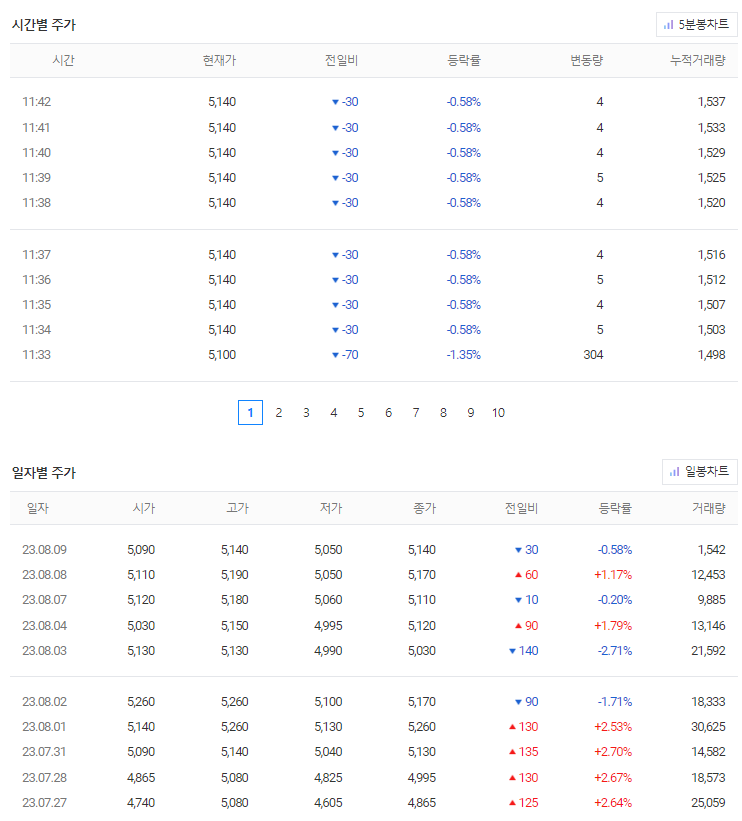This screenshot has height=821, width=742.
Task: Click the current page 1 box
Action: (x=250, y=413)
